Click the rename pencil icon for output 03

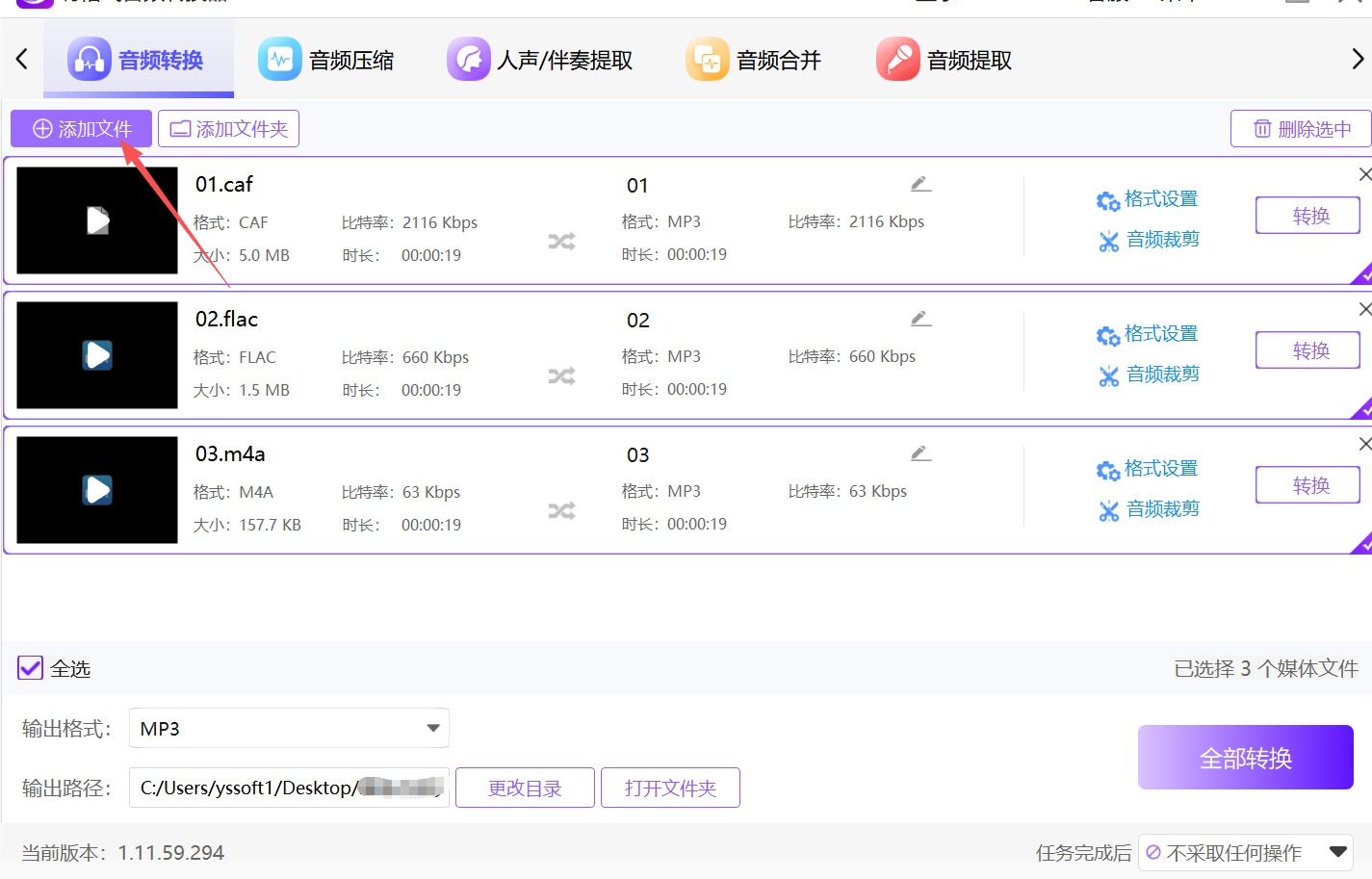(x=920, y=453)
